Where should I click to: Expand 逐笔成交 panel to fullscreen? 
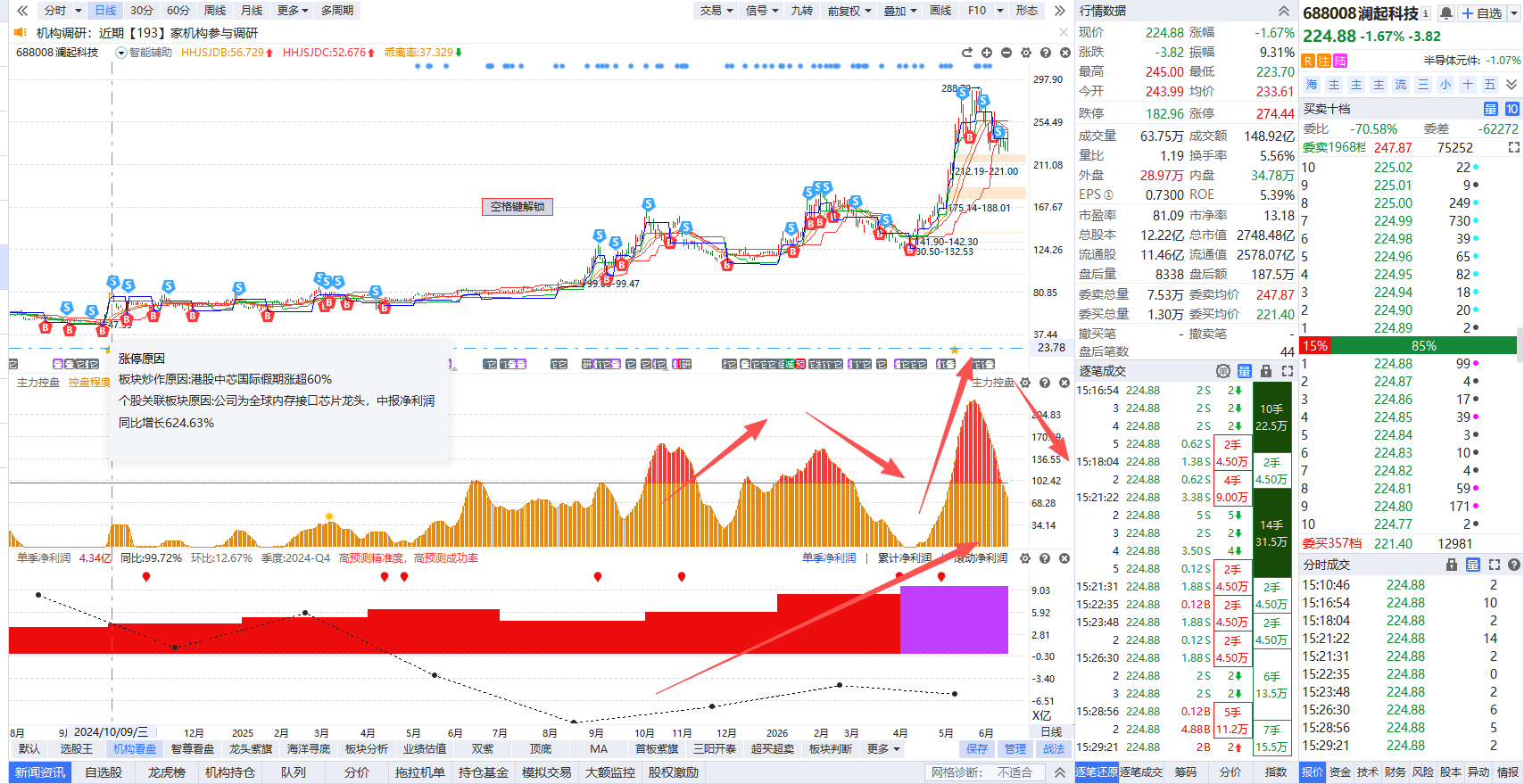coord(1288,371)
